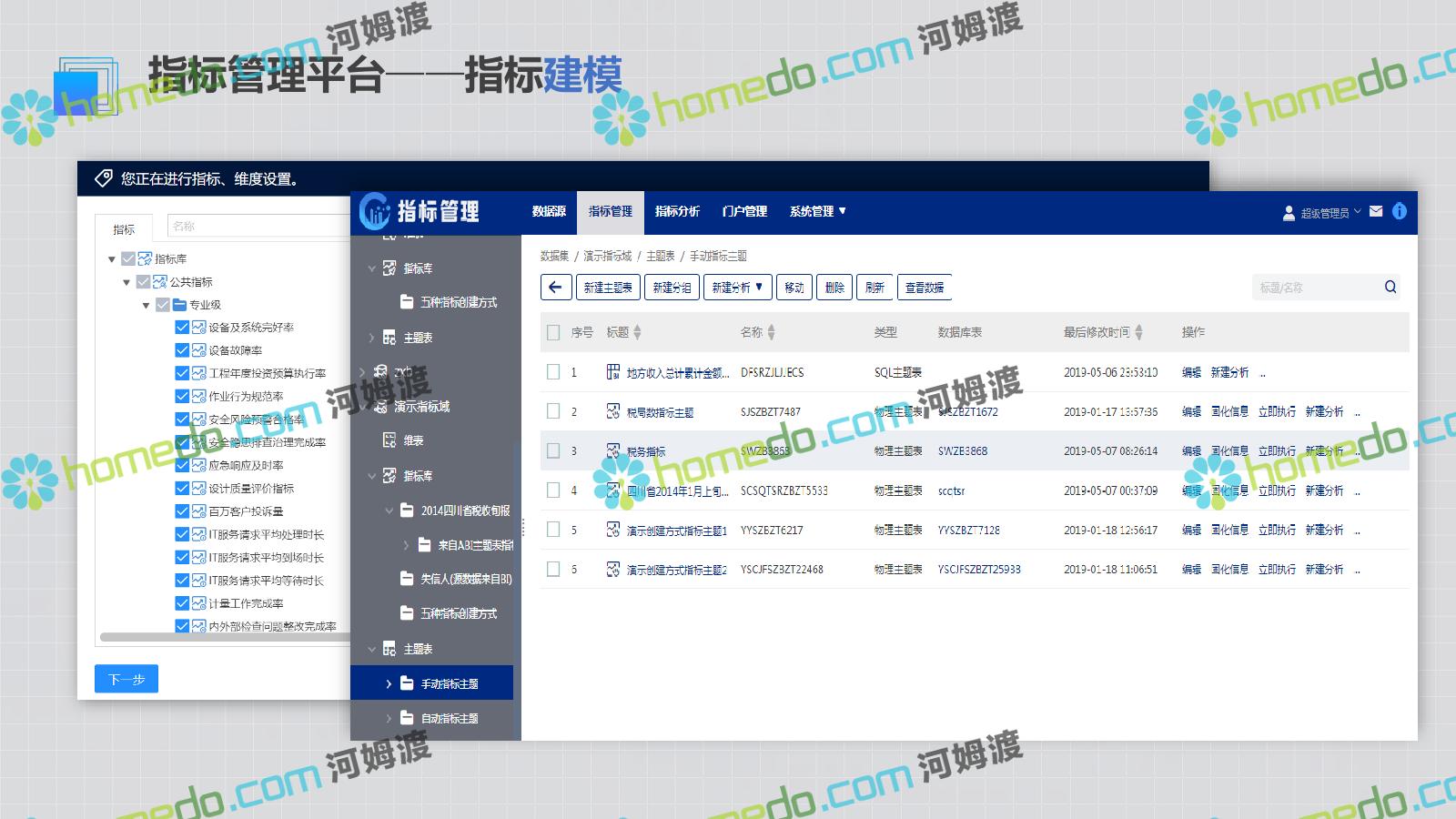
Task: Uncheck 作业行为规范率 checkbox
Action: click(x=182, y=396)
